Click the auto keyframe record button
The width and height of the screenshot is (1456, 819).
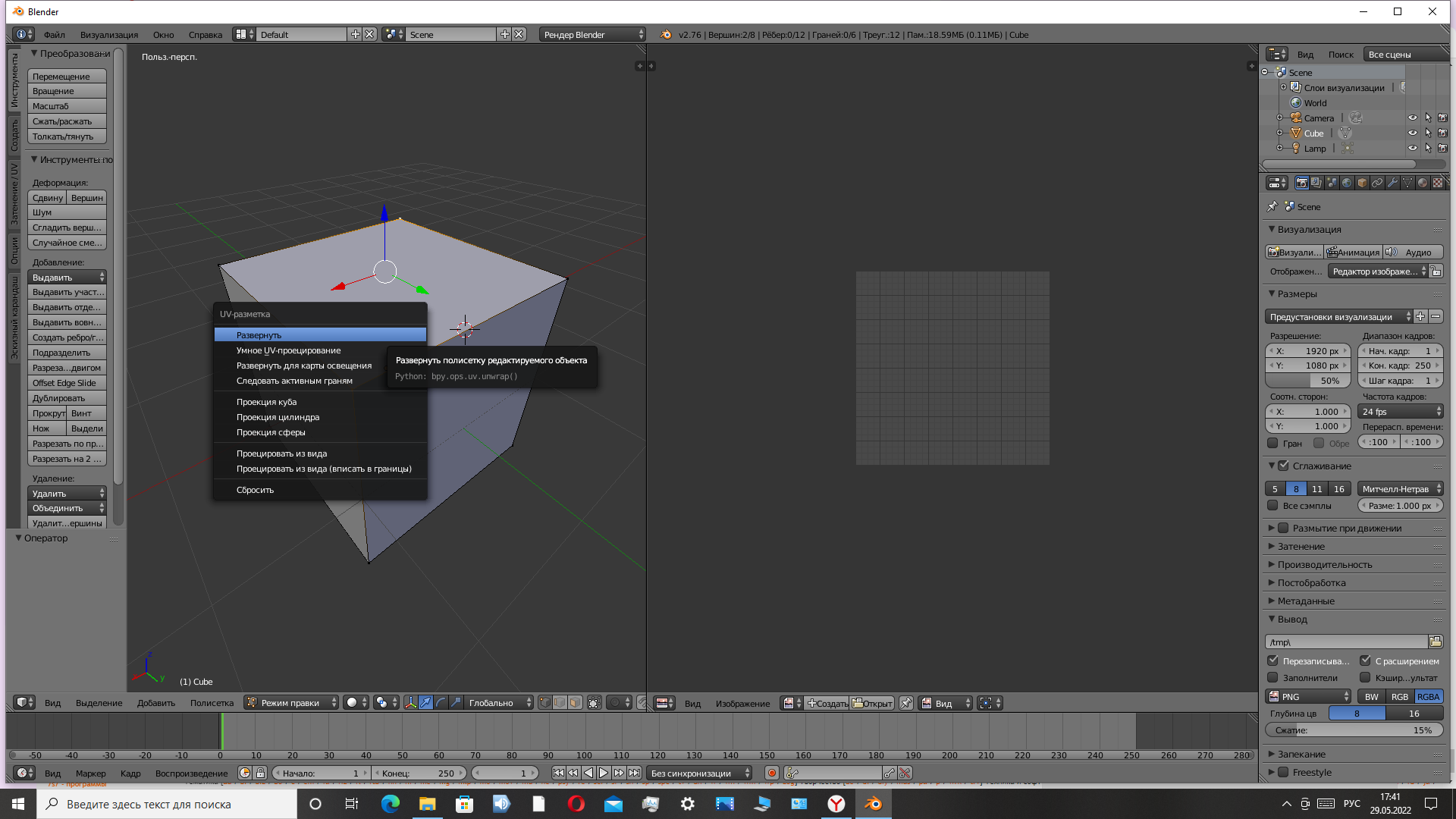point(771,773)
